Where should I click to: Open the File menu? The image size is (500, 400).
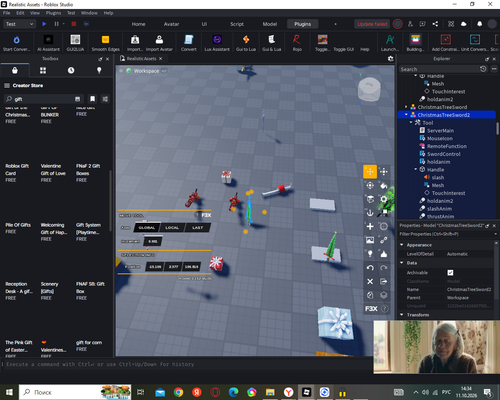(7, 13)
